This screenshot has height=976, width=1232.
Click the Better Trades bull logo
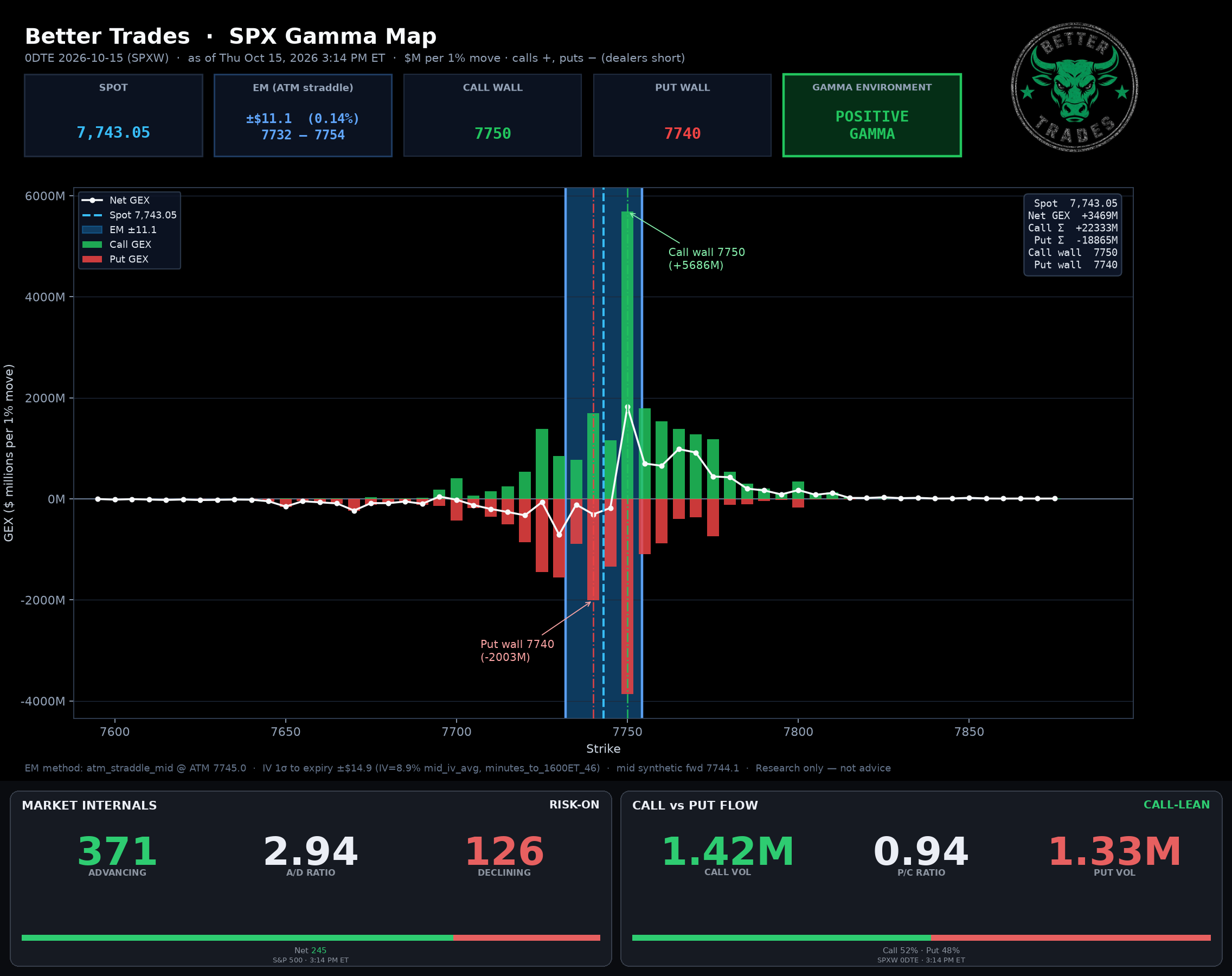click(1074, 87)
